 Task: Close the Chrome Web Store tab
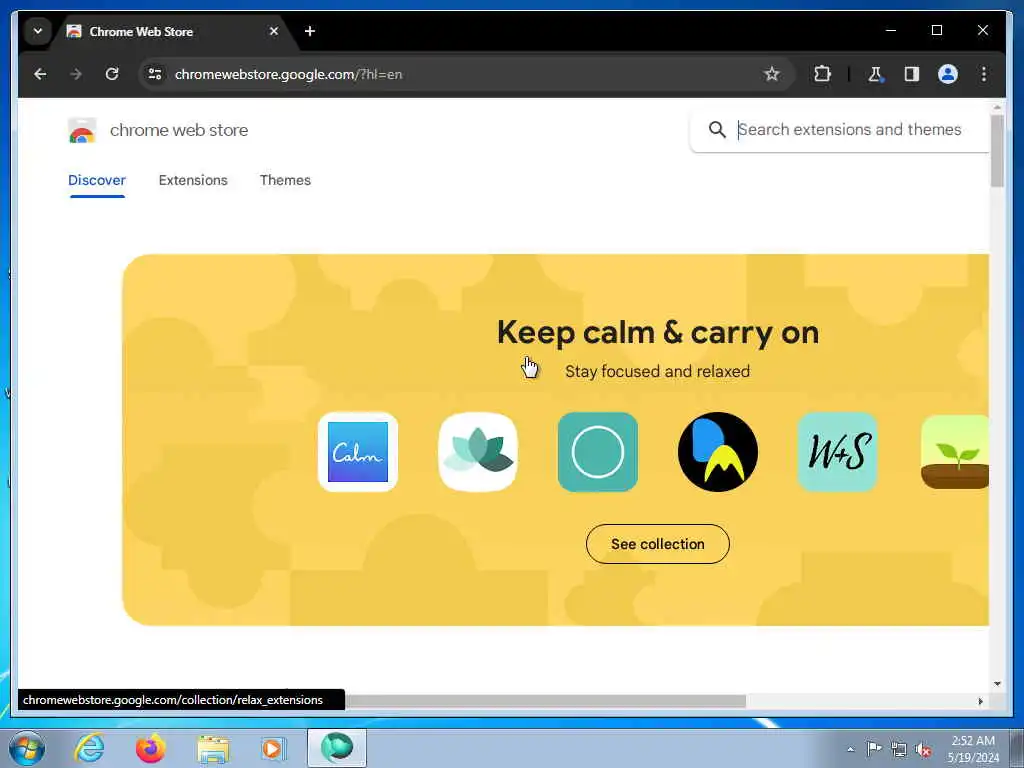pos(274,31)
